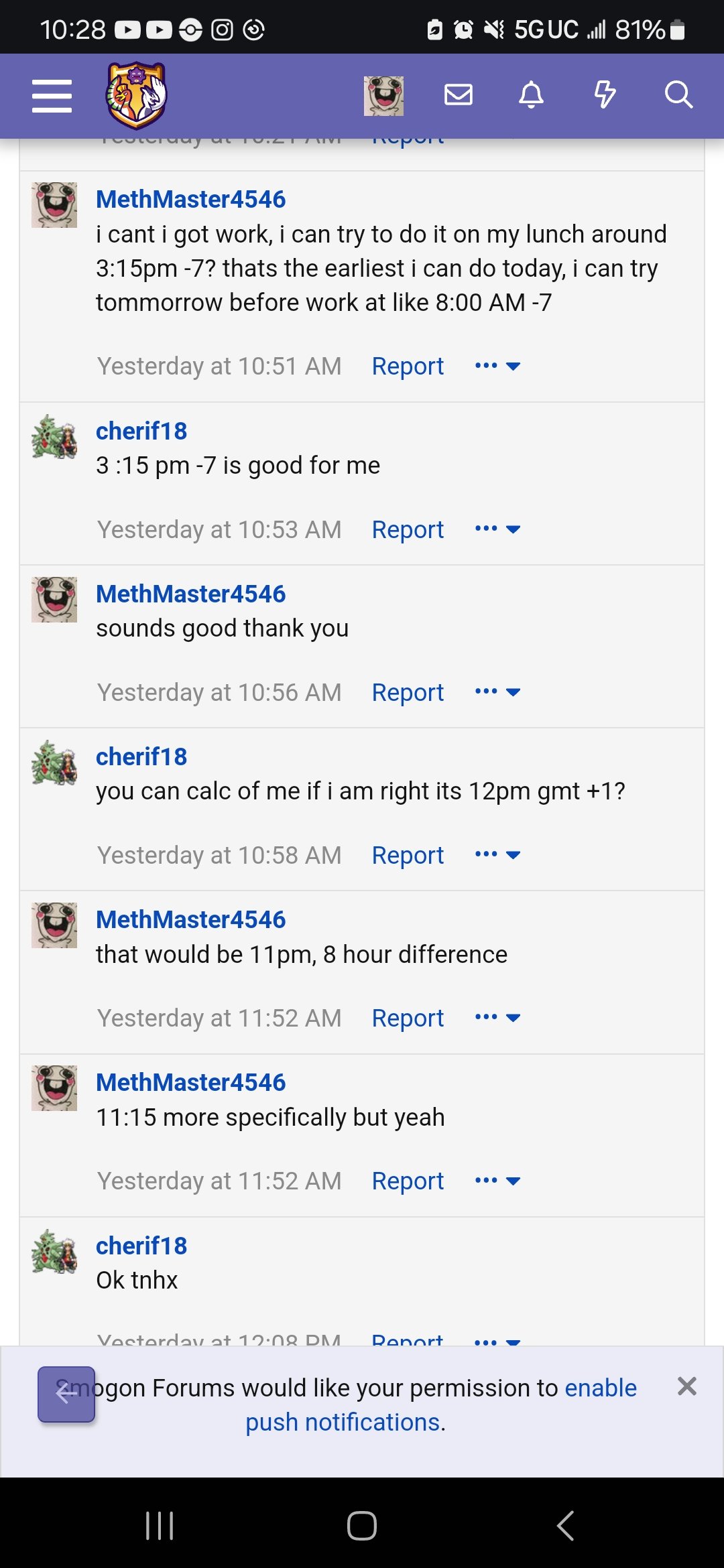Tap the Android home navigation button

click(x=362, y=1526)
